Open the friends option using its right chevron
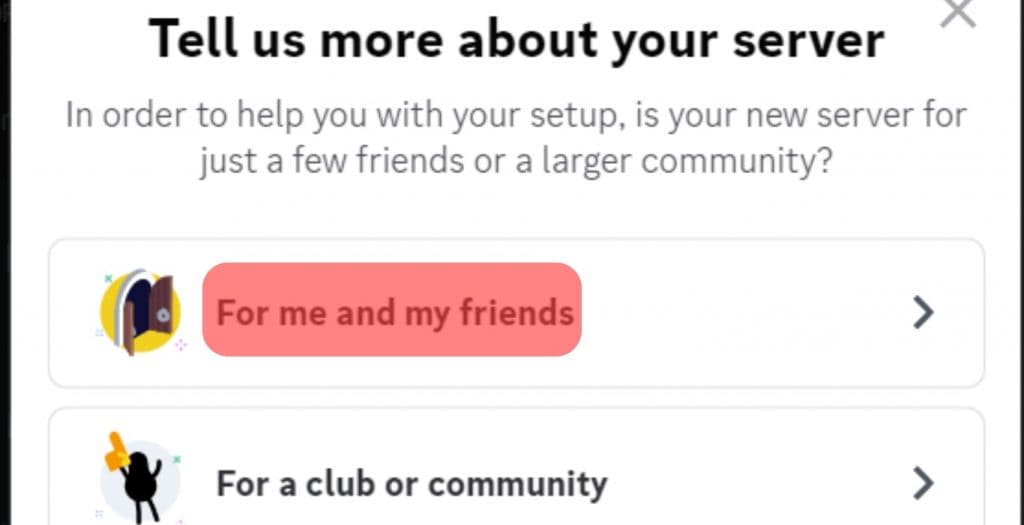 (x=923, y=313)
